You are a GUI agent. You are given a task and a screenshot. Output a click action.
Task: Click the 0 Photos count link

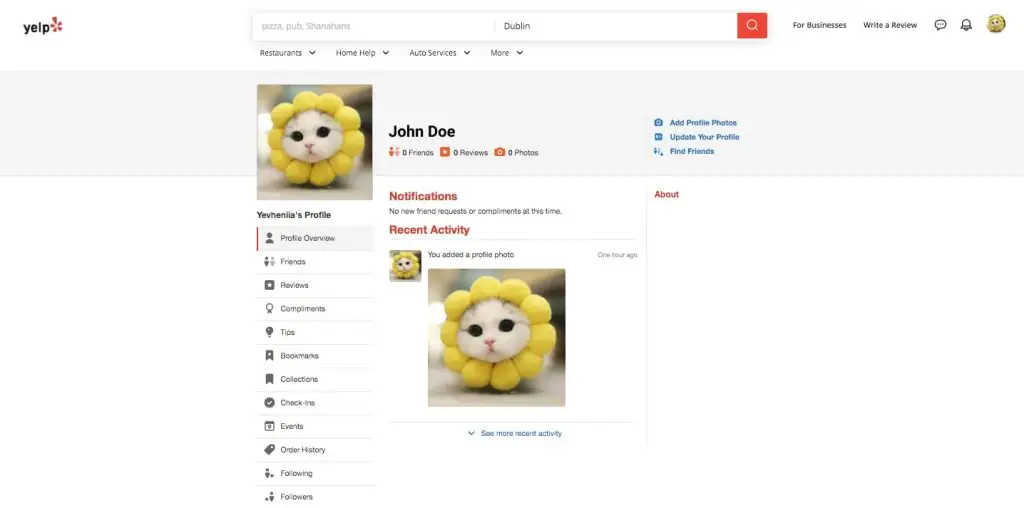523,153
